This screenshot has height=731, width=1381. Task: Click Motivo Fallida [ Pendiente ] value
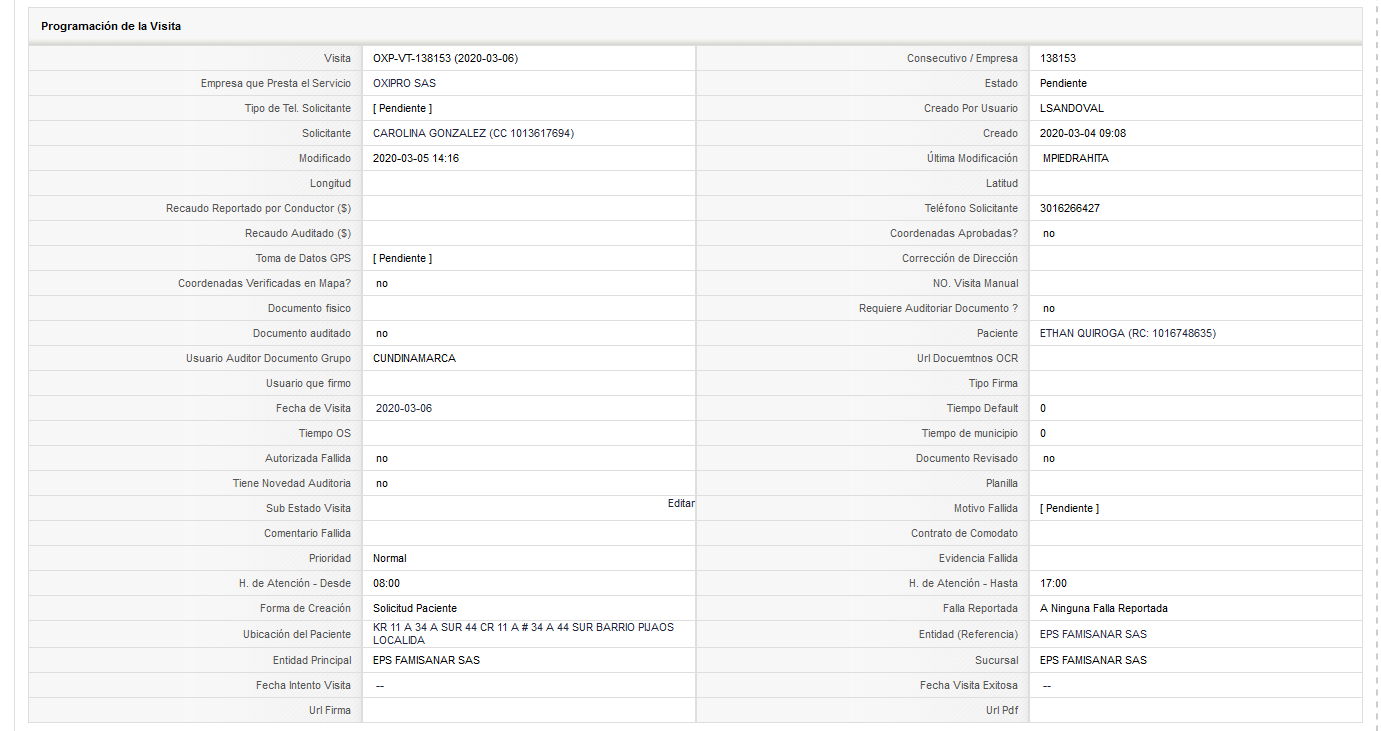1069,508
